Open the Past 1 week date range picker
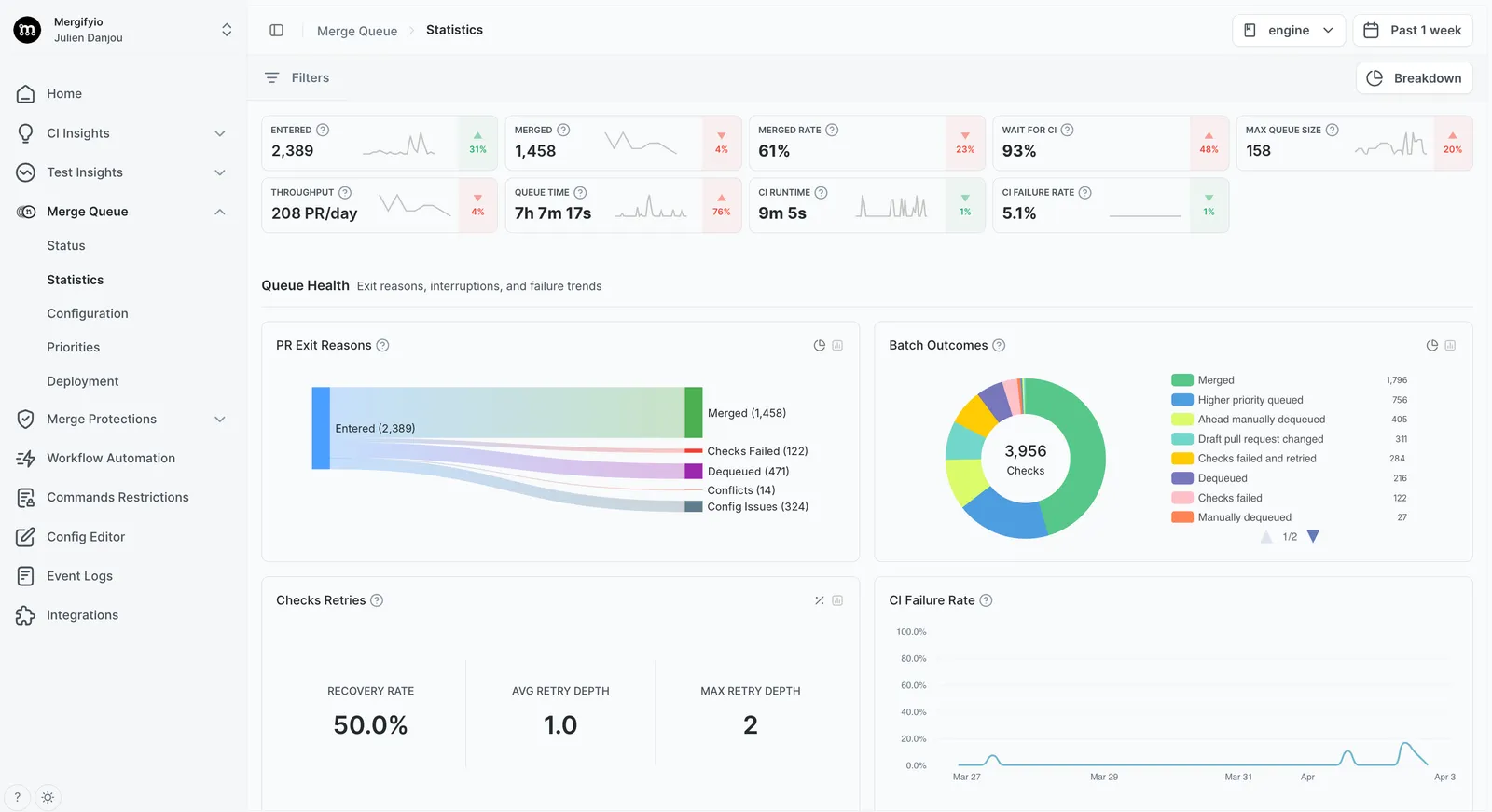The image size is (1492, 812). tap(1413, 30)
